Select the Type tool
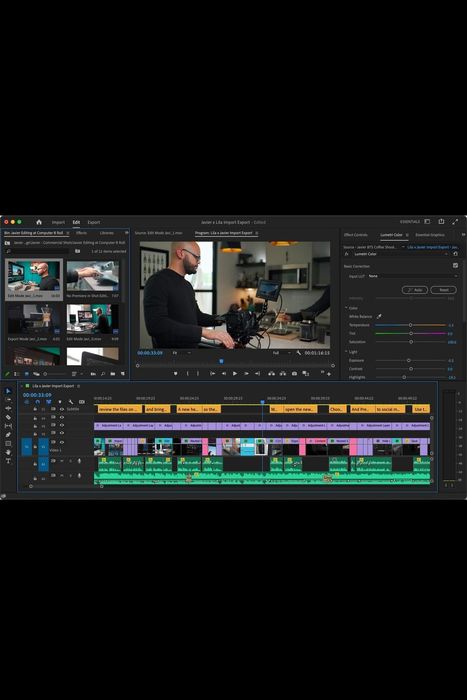 click(x=8, y=461)
